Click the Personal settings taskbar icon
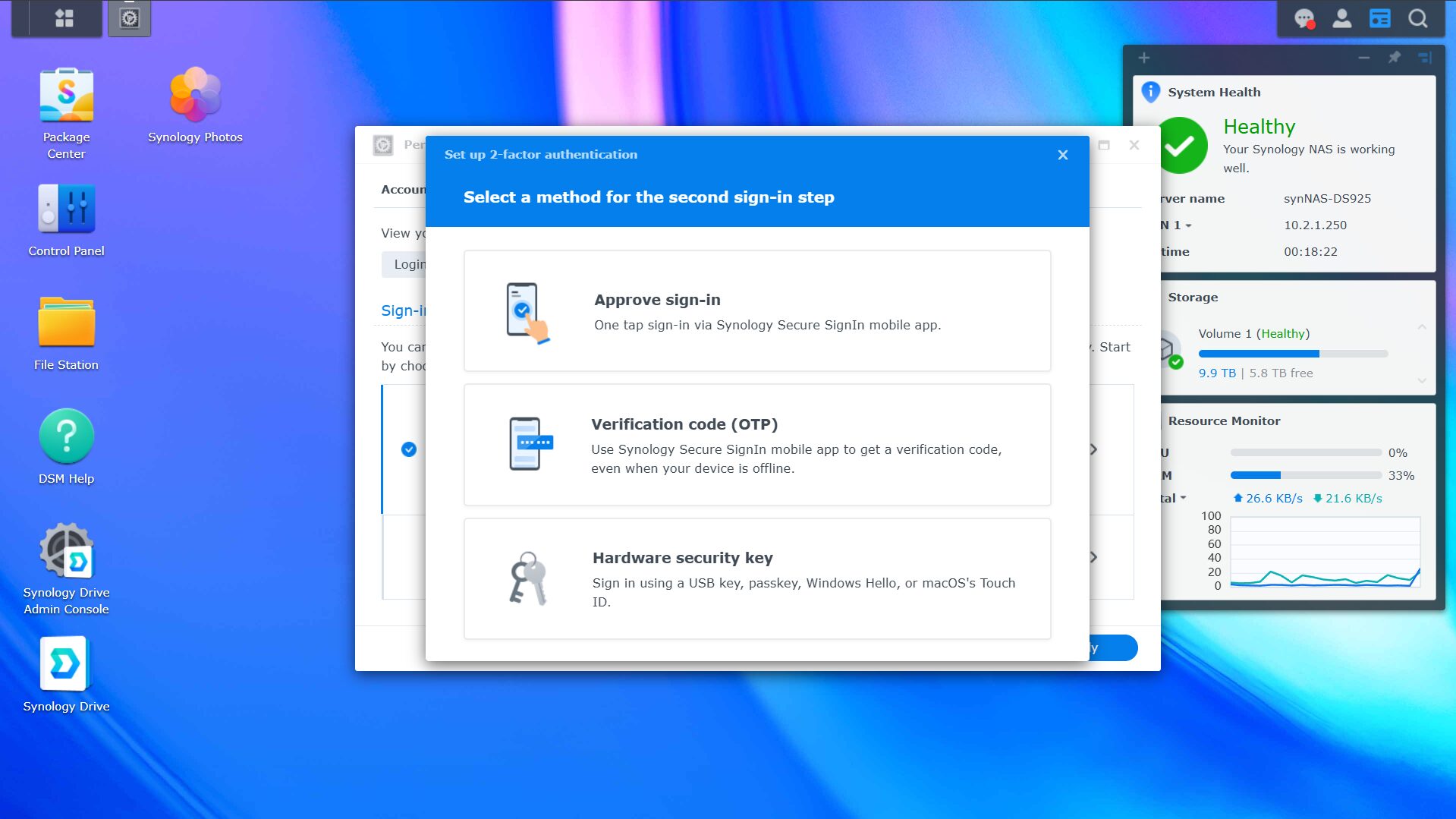 (130, 18)
